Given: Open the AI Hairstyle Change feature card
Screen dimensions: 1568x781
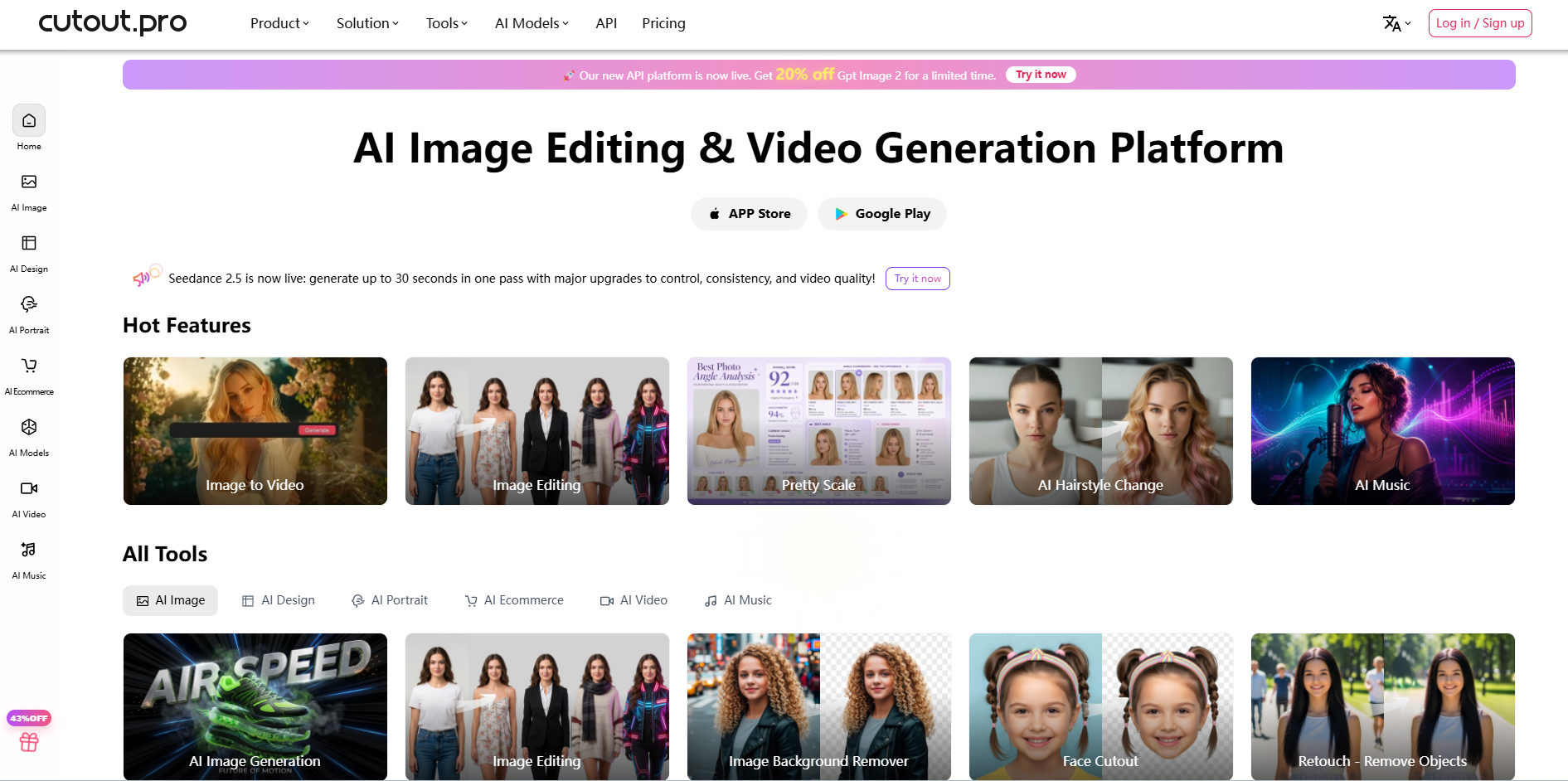Looking at the screenshot, I should click(x=1101, y=431).
